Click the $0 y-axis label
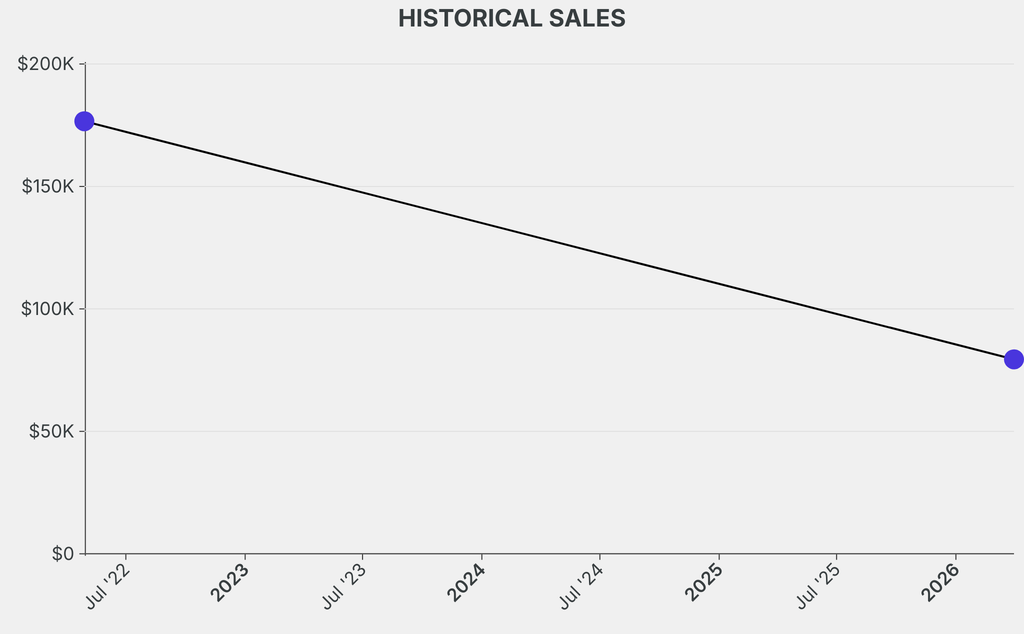This screenshot has width=1024, height=634. pos(62,554)
